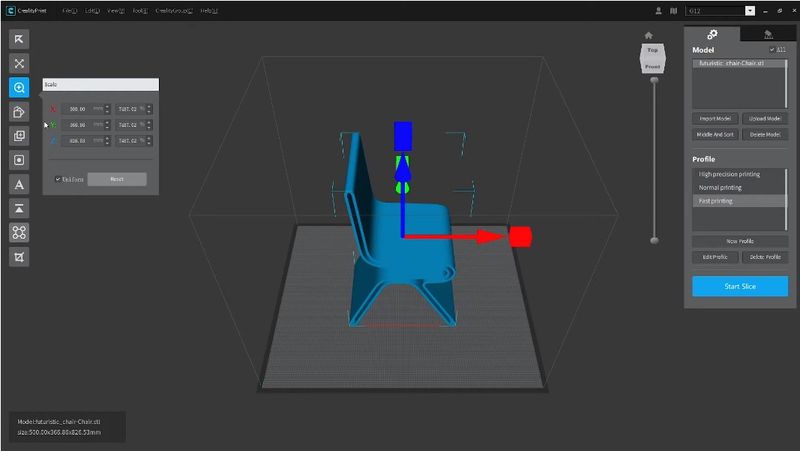Toggle the Uniform scaling checkbox
800x451 pixels.
click(x=58, y=179)
